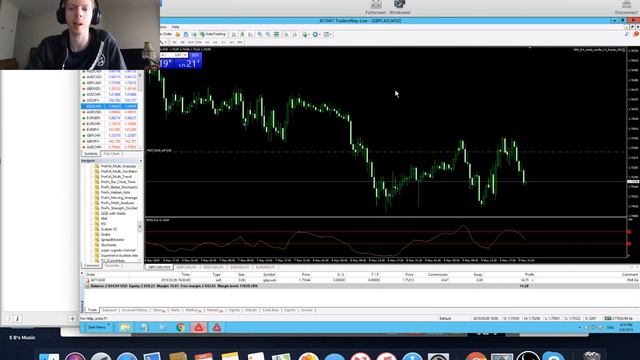Zoom out of the chart

268,35
